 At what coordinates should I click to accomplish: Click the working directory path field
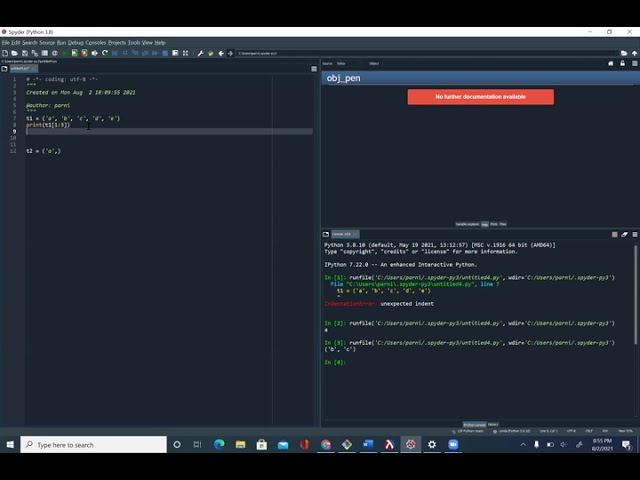[427, 53]
